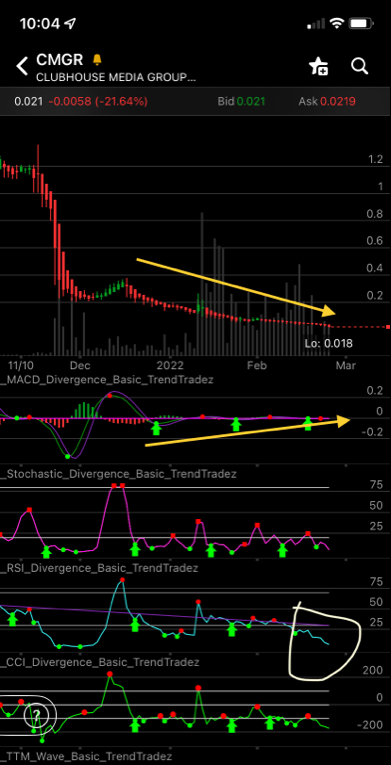Tap the CMGR alert bell icon
This screenshot has width=391, height=765.
pos(97,60)
